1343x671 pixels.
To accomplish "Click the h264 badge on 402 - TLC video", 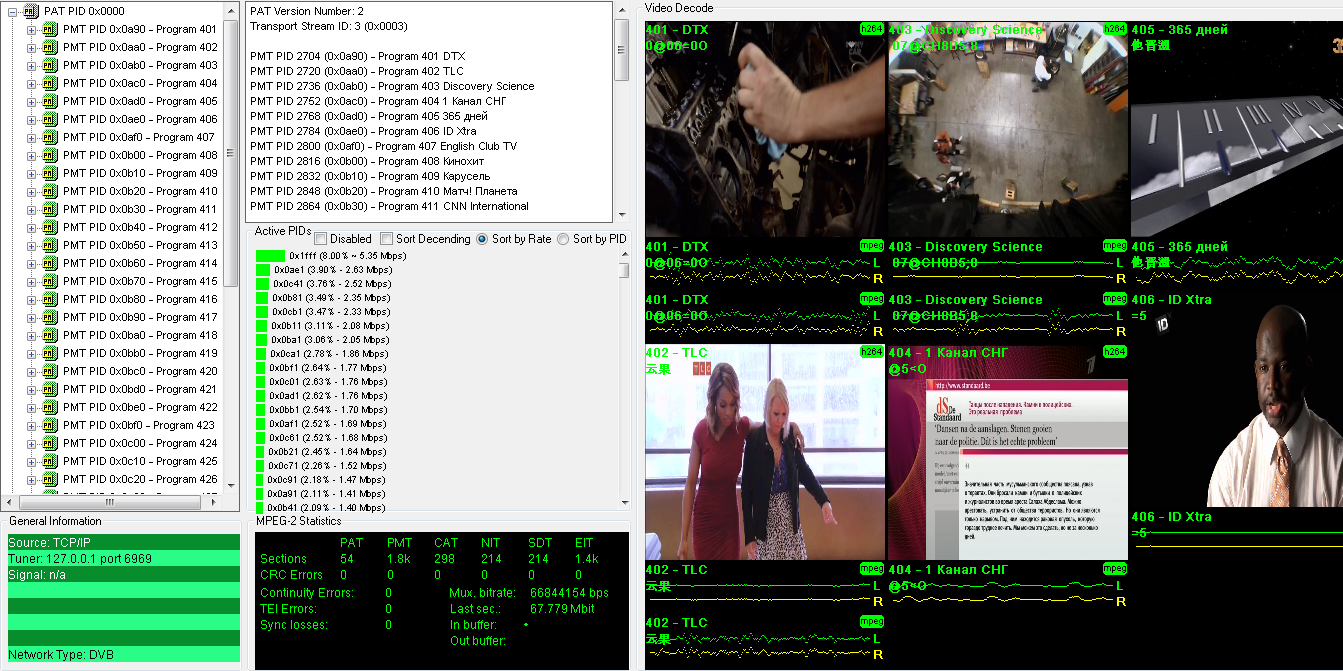I will [x=872, y=352].
